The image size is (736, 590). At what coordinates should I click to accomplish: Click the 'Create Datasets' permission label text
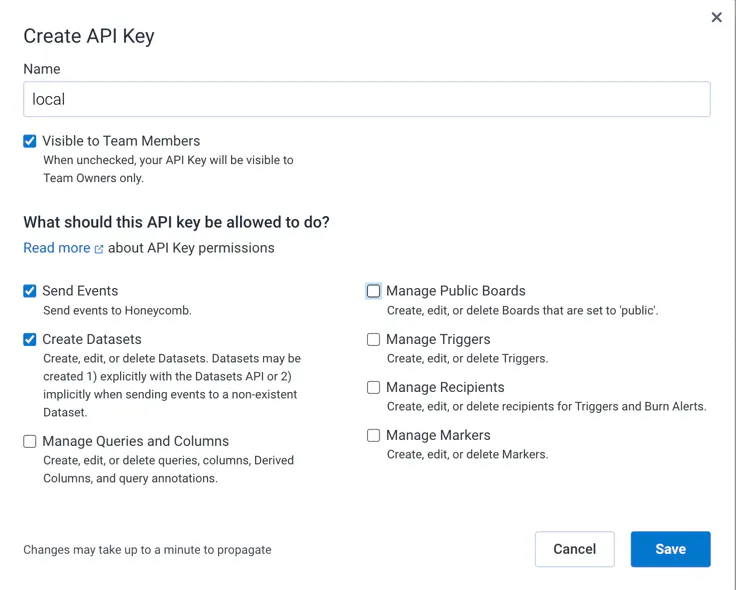click(x=92, y=339)
